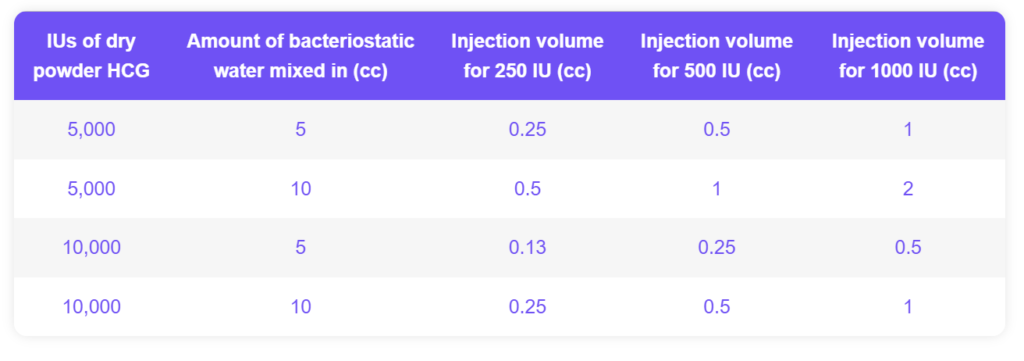Click water amount 10 in the second row
The height and width of the screenshot is (361, 1024).
300,189
